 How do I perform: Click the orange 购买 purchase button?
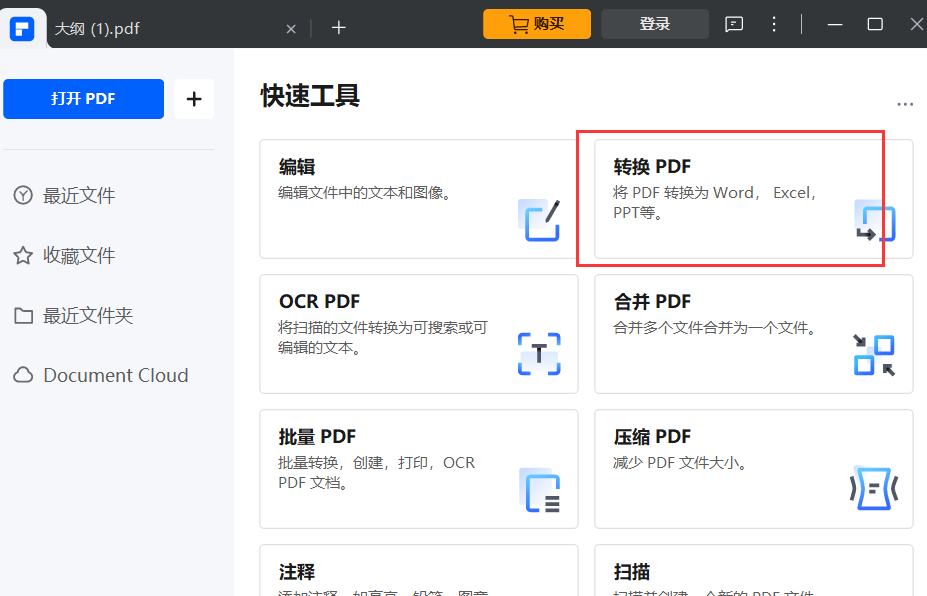pyautogui.click(x=537, y=24)
